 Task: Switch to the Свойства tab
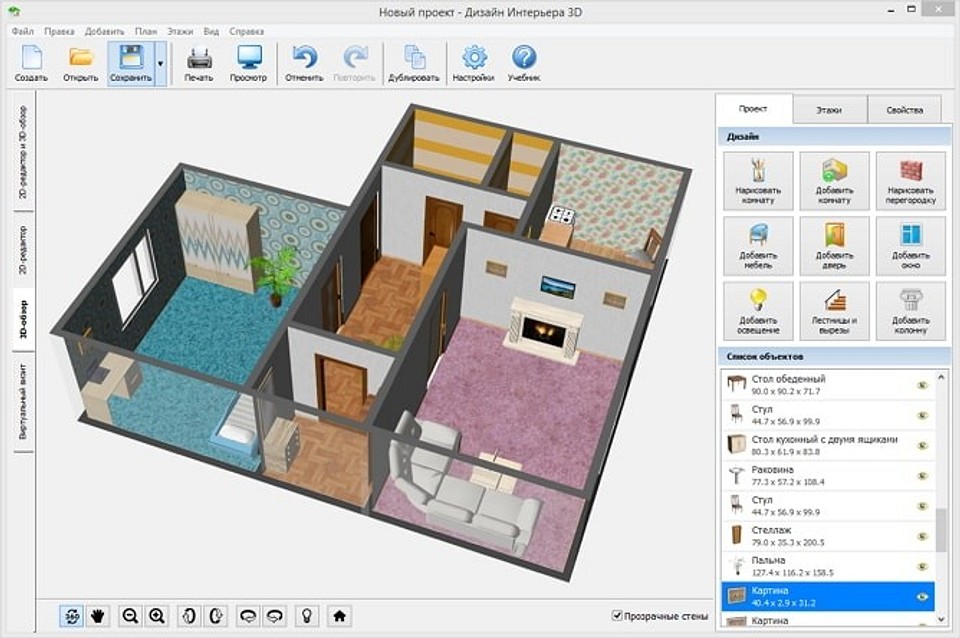[903, 109]
